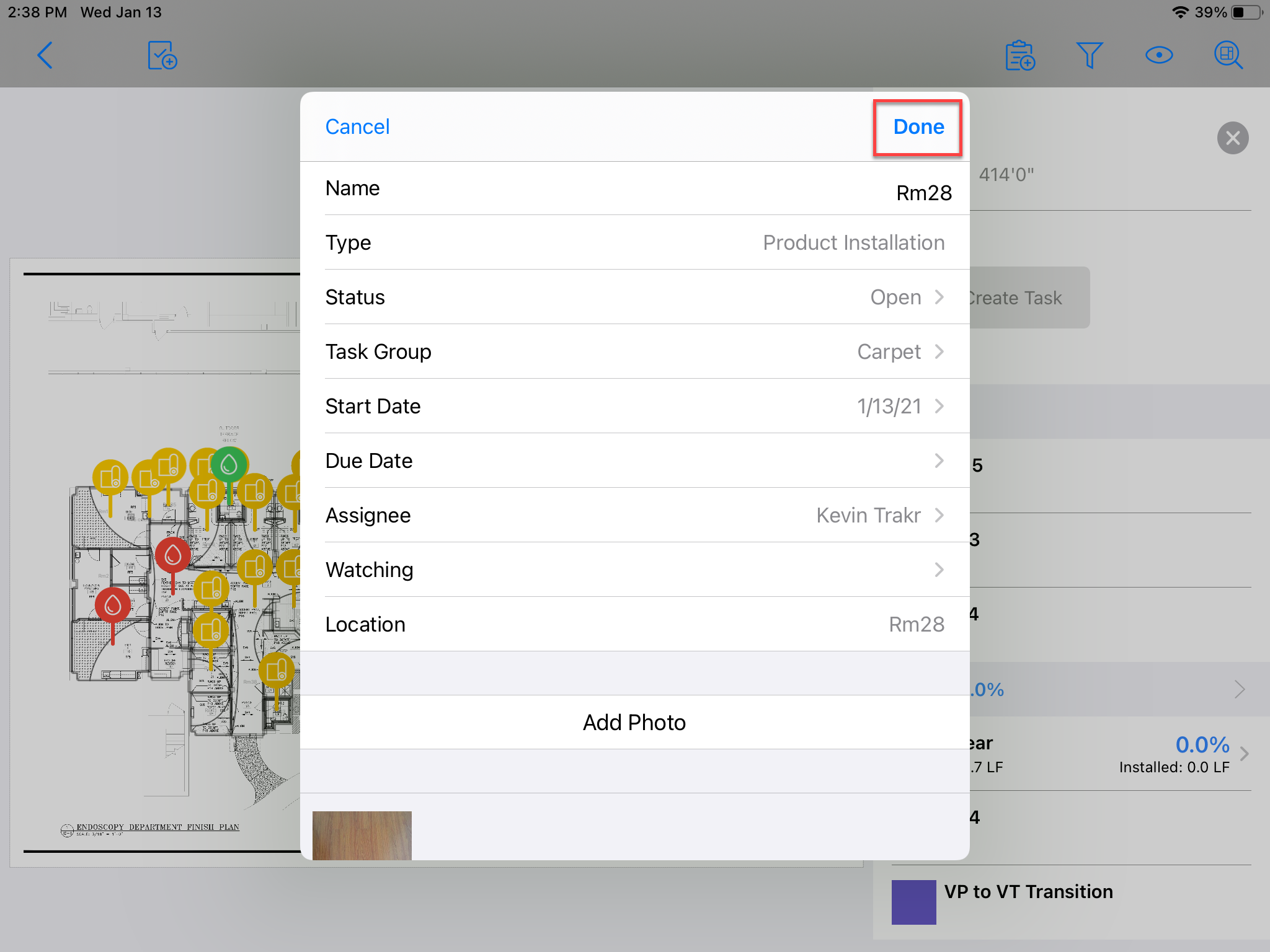Toggle the eye visibility icon
The width and height of the screenshot is (1270, 952).
pyautogui.click(x=1158, y=56)
